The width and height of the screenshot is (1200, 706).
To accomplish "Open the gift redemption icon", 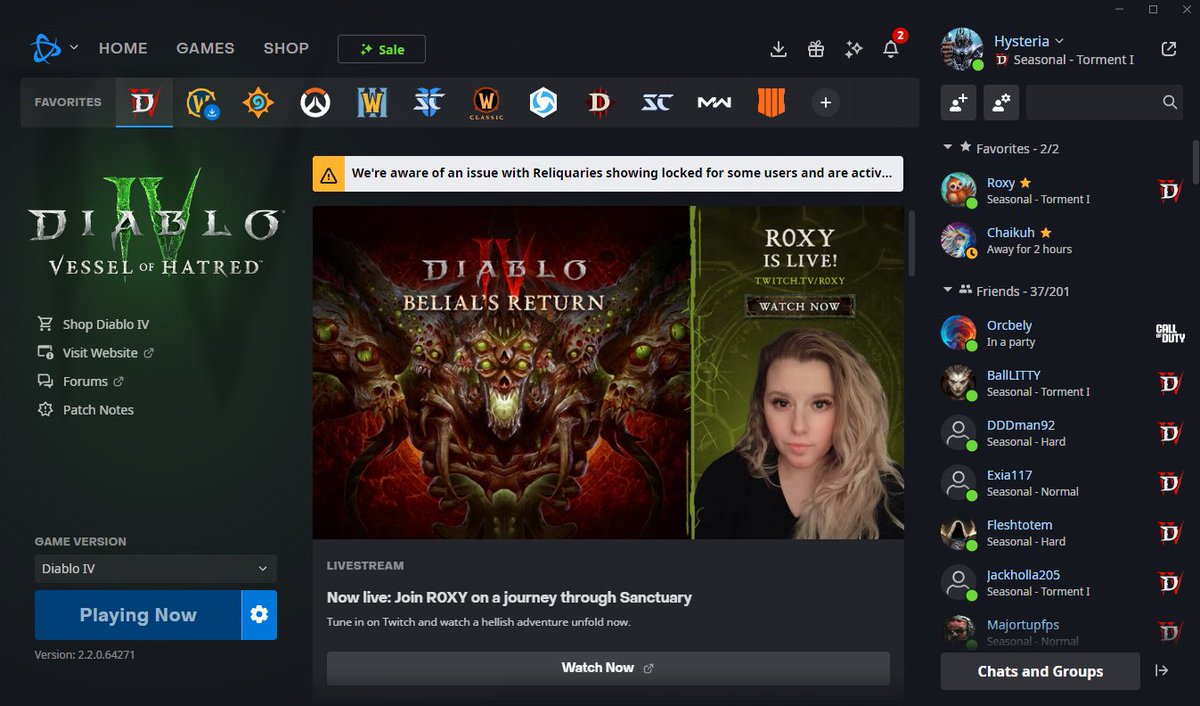I will (x=815, y=48).
